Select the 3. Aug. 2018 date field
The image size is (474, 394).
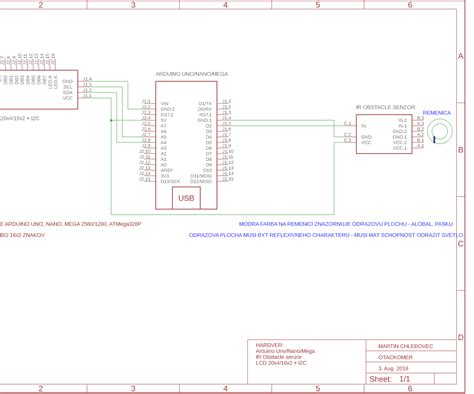pos(393,368)
